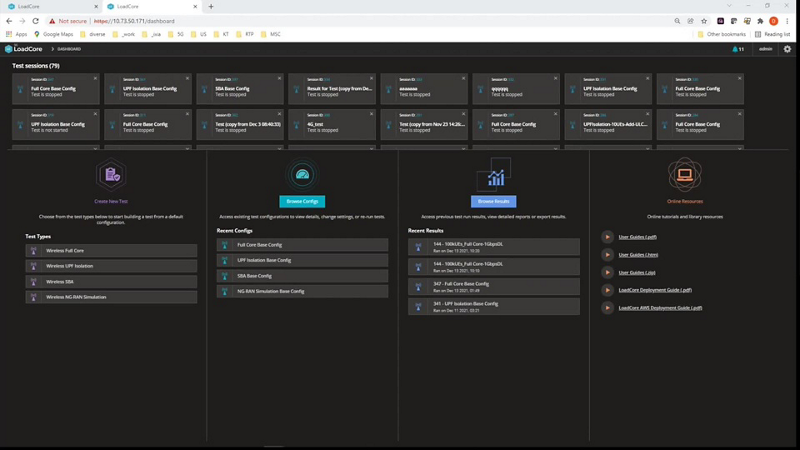The image size is (800, 450).
Task: Close the qqqqqq session card
Action: [556, 78]
